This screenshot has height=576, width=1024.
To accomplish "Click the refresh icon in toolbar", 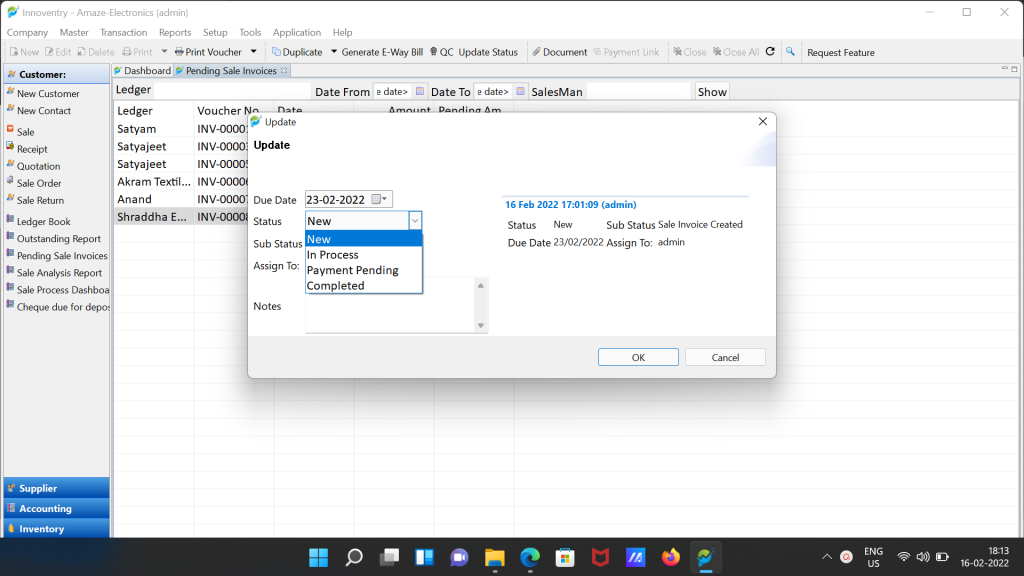I will pyautogui.click(x=770, y=52).
